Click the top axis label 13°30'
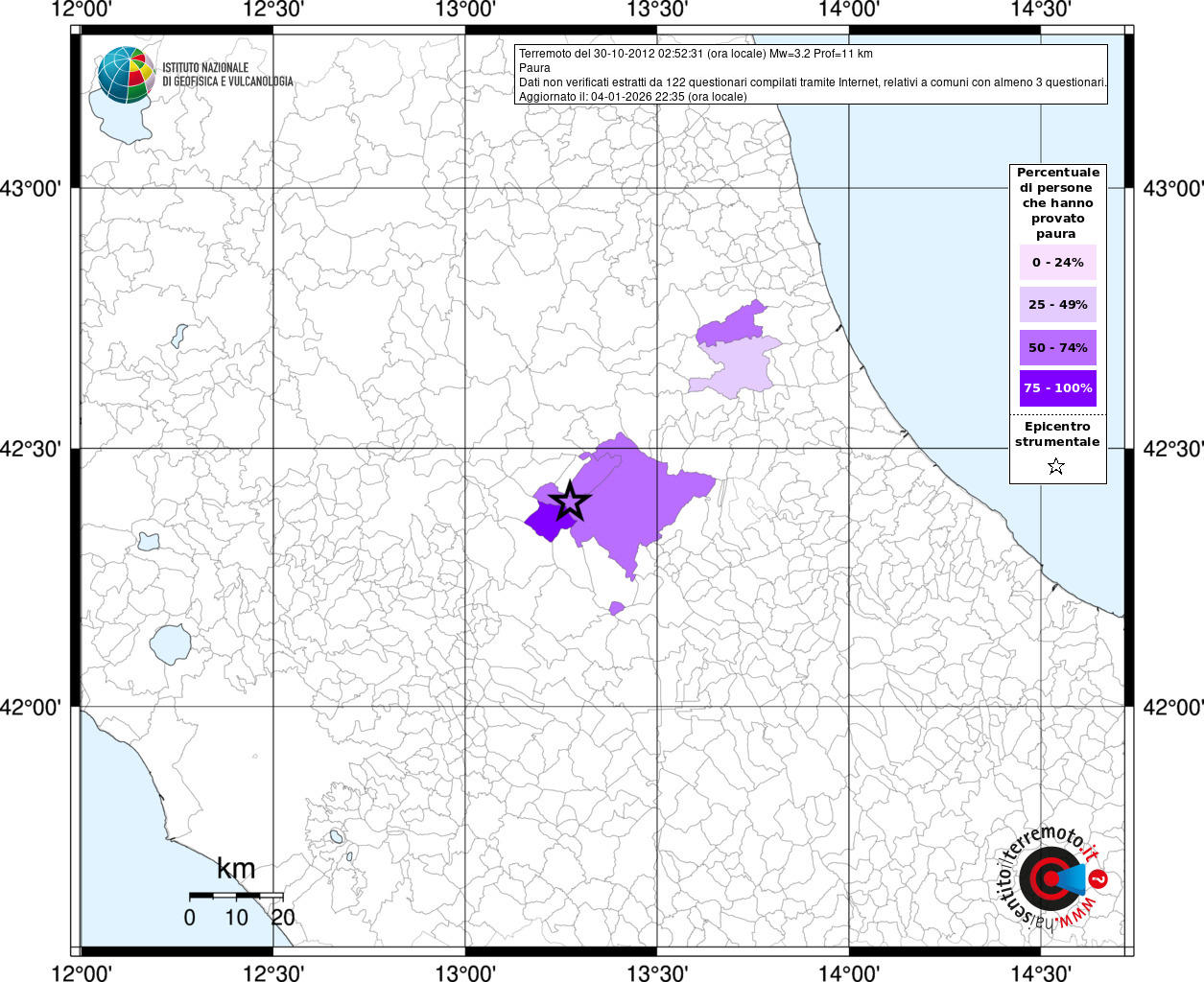The image size is (1204, 982). coord(657,10)
